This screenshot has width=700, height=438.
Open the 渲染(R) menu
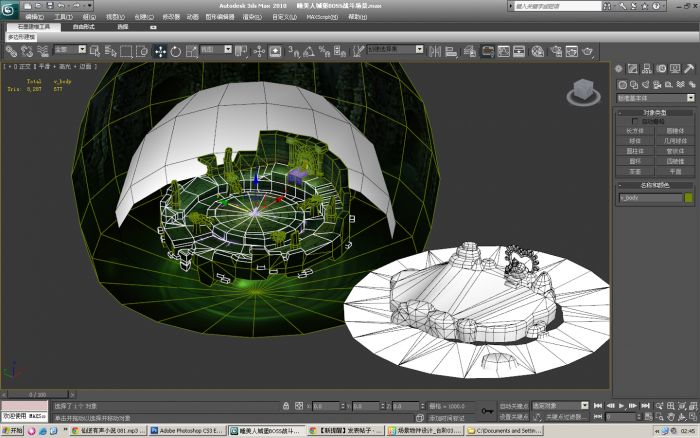252,17
